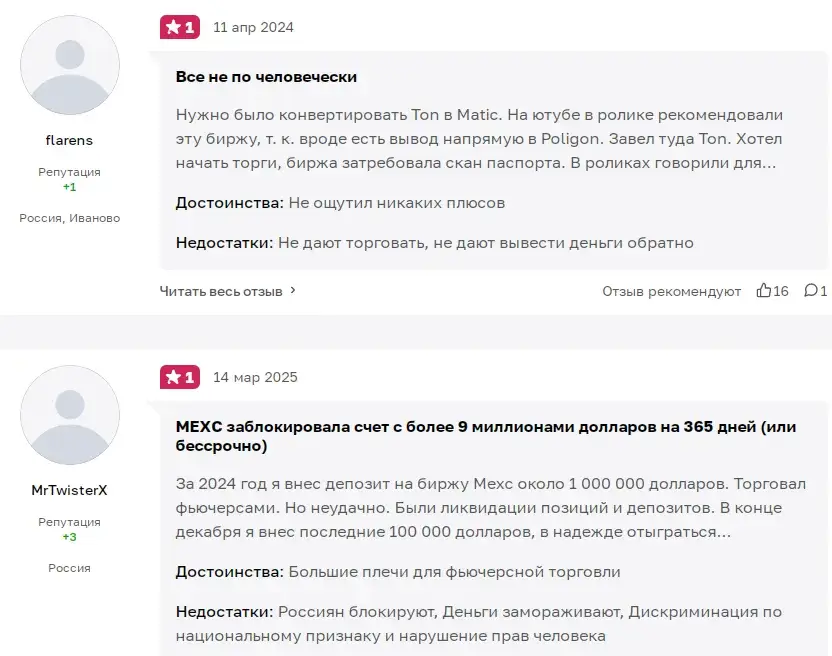Click the one-star rating badge dated 11 апр 2024

[180, 27]
